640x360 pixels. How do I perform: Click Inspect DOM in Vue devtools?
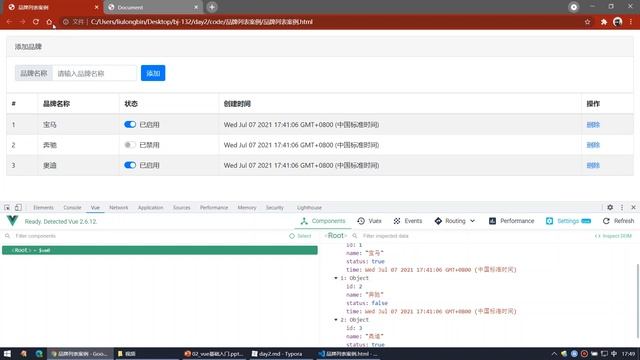(613, 236)
